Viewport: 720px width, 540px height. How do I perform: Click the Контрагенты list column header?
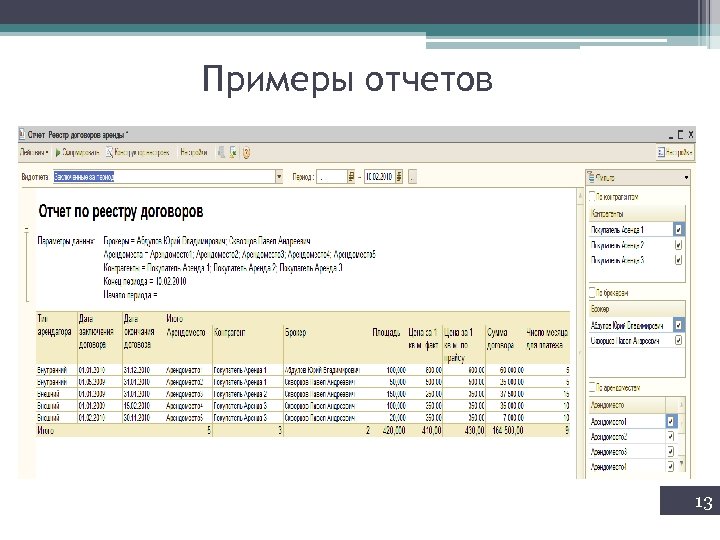click(x=637, y=214)
